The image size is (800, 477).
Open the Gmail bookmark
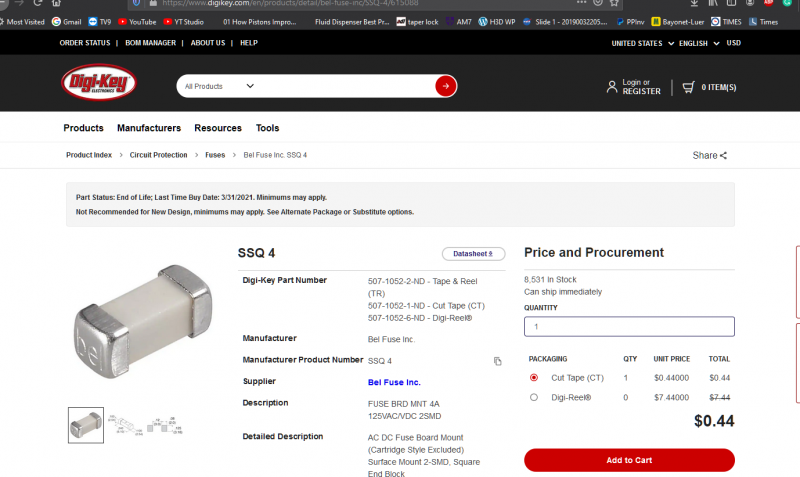(66, 21)
